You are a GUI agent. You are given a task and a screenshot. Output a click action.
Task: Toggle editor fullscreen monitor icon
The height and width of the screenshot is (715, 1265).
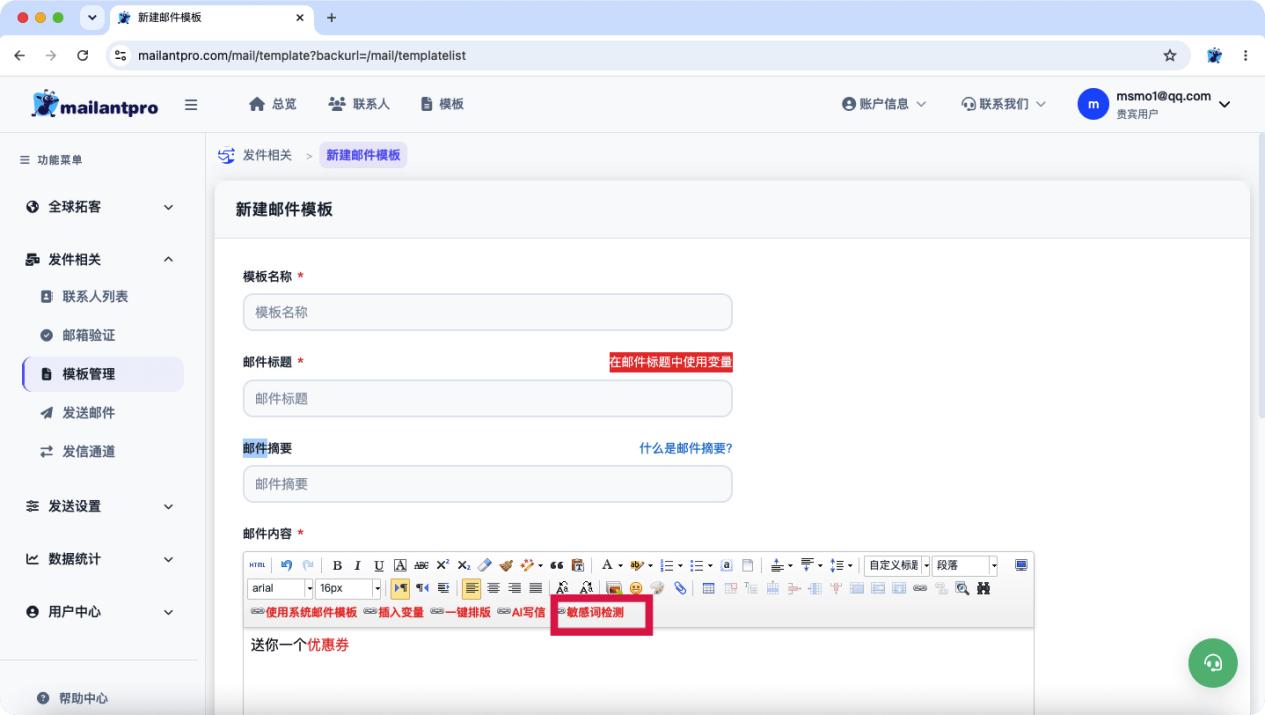point(1021,565)
